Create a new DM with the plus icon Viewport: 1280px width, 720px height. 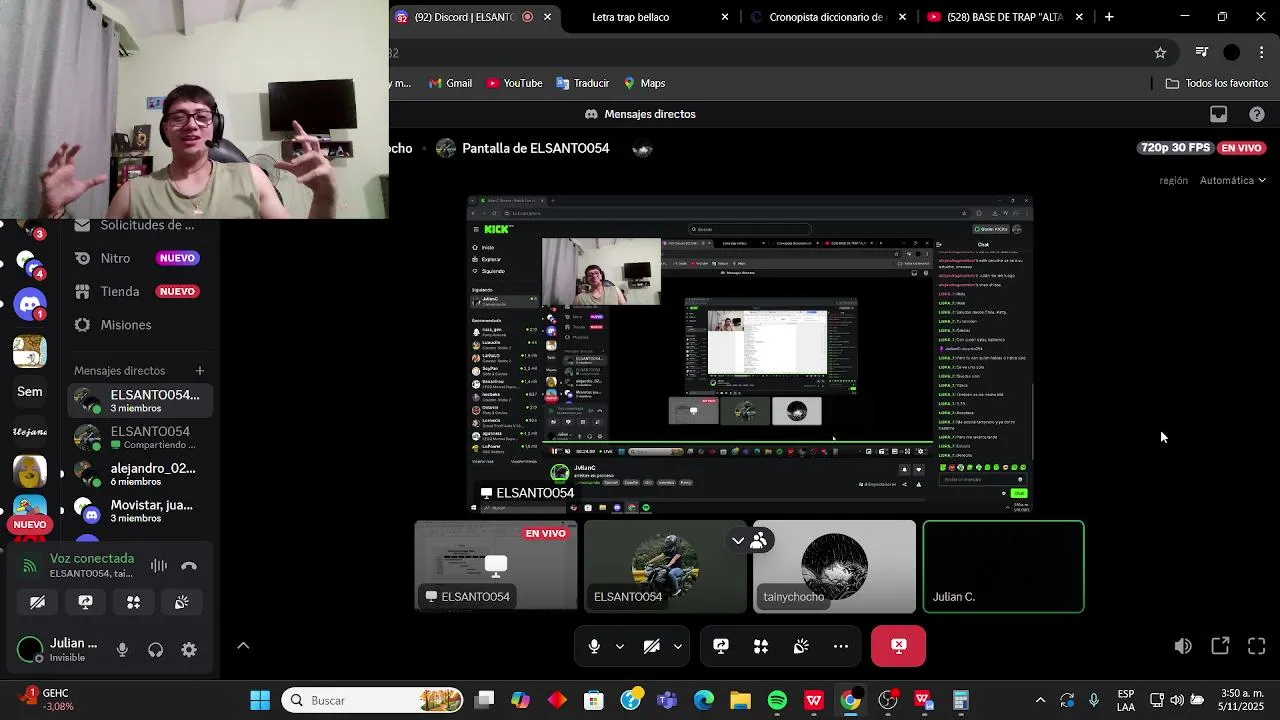click(x=200, y=371)
